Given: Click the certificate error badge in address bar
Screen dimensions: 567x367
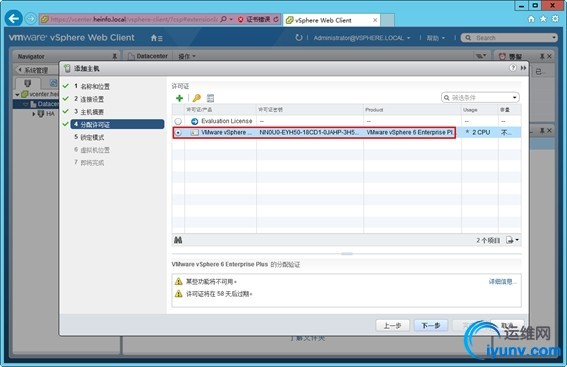Looking at the screenshot, I should pos(254,19).
